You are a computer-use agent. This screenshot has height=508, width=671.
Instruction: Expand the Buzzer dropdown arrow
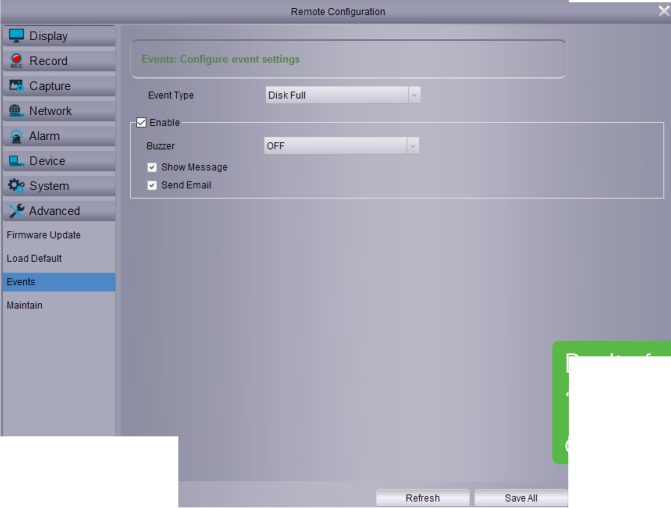(x=412, y=146)
